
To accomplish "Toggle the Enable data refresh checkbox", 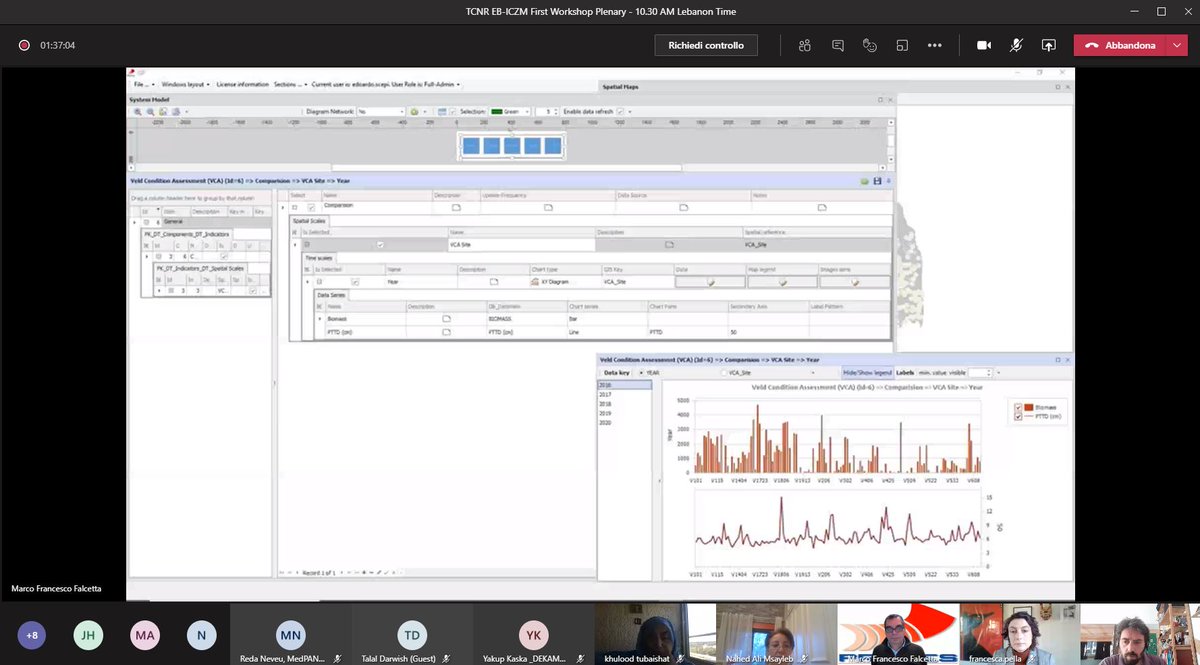I will click(620, 111).
